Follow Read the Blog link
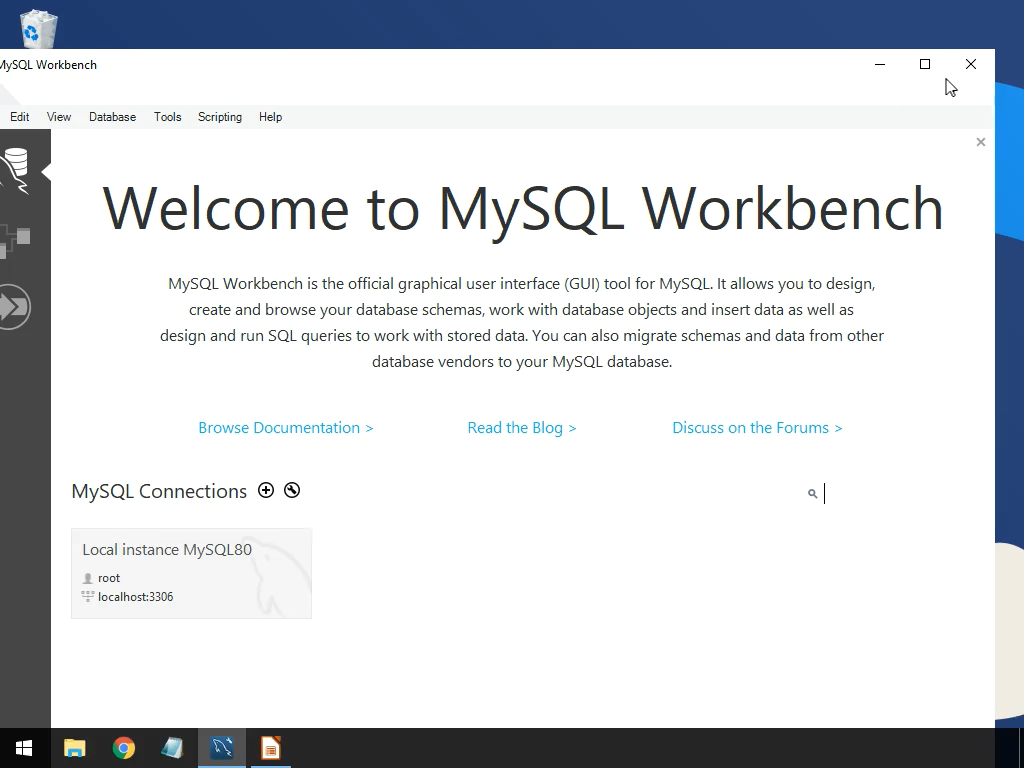 pyautogui.click(x=522, y=428)
